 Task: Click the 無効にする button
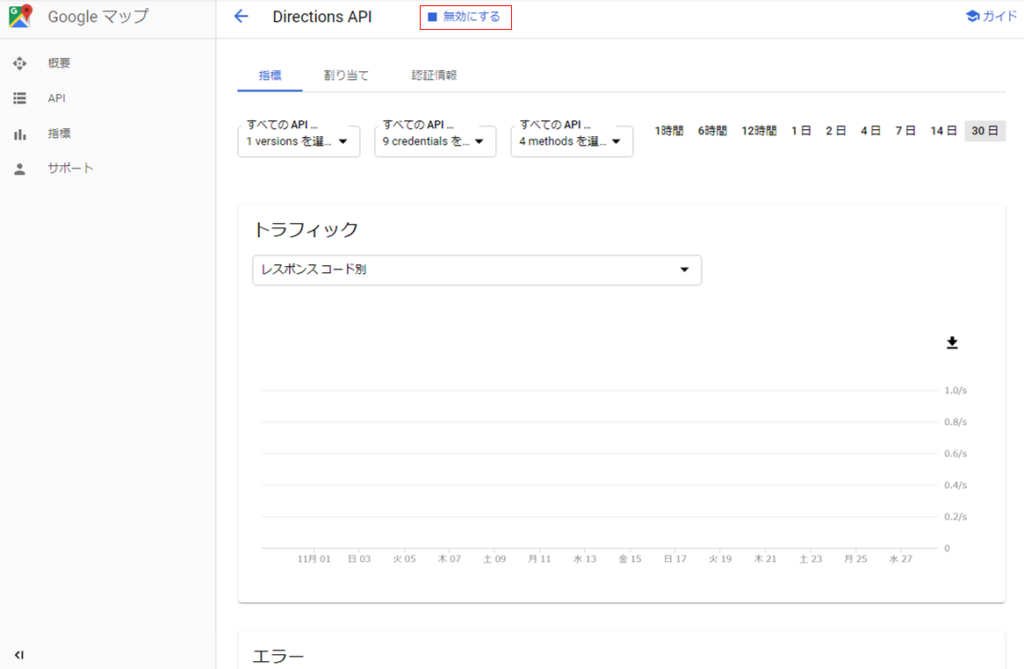[x=466, y=17]
